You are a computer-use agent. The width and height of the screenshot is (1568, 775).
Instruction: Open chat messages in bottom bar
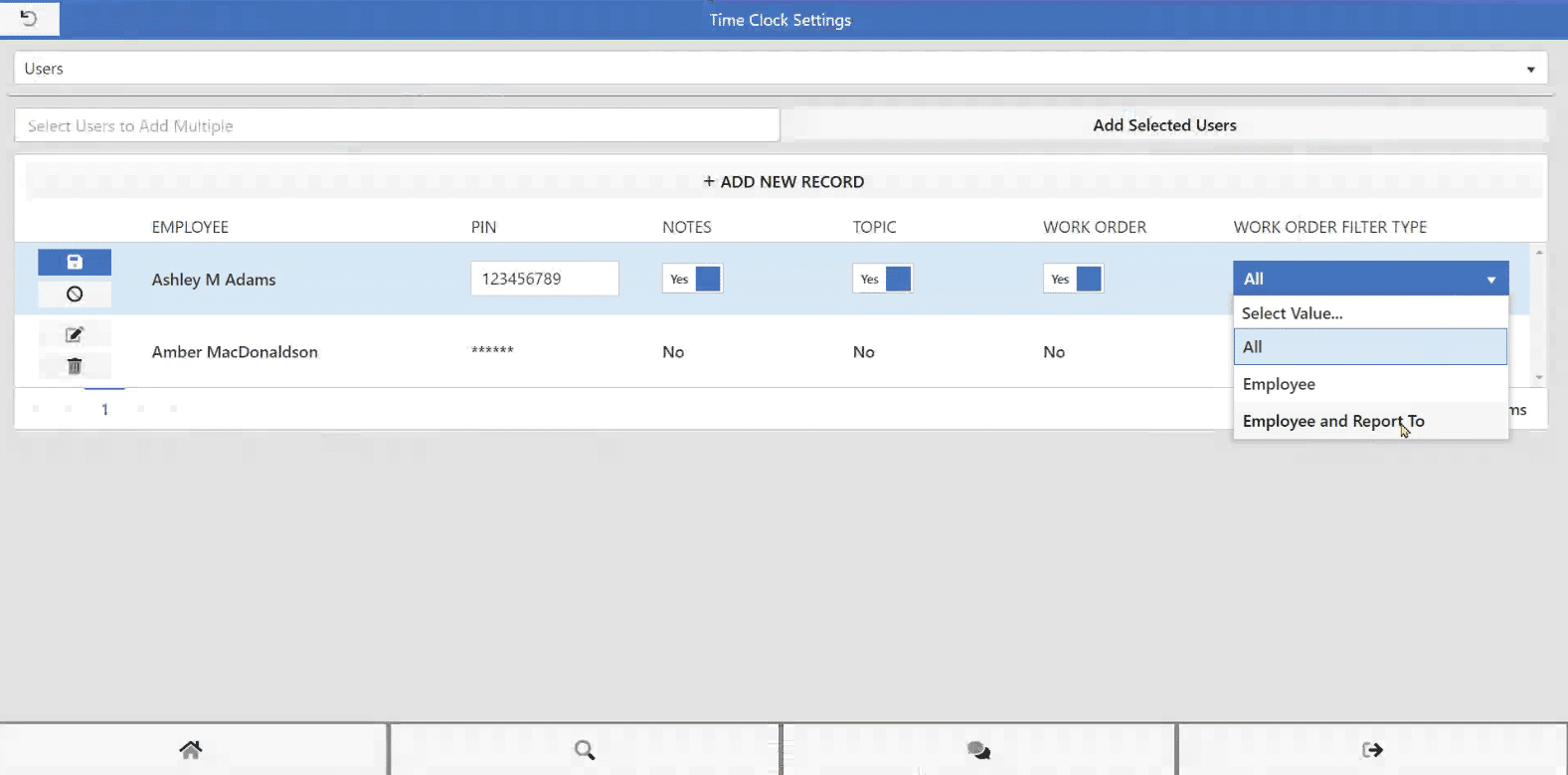click(x=978, y=749)
